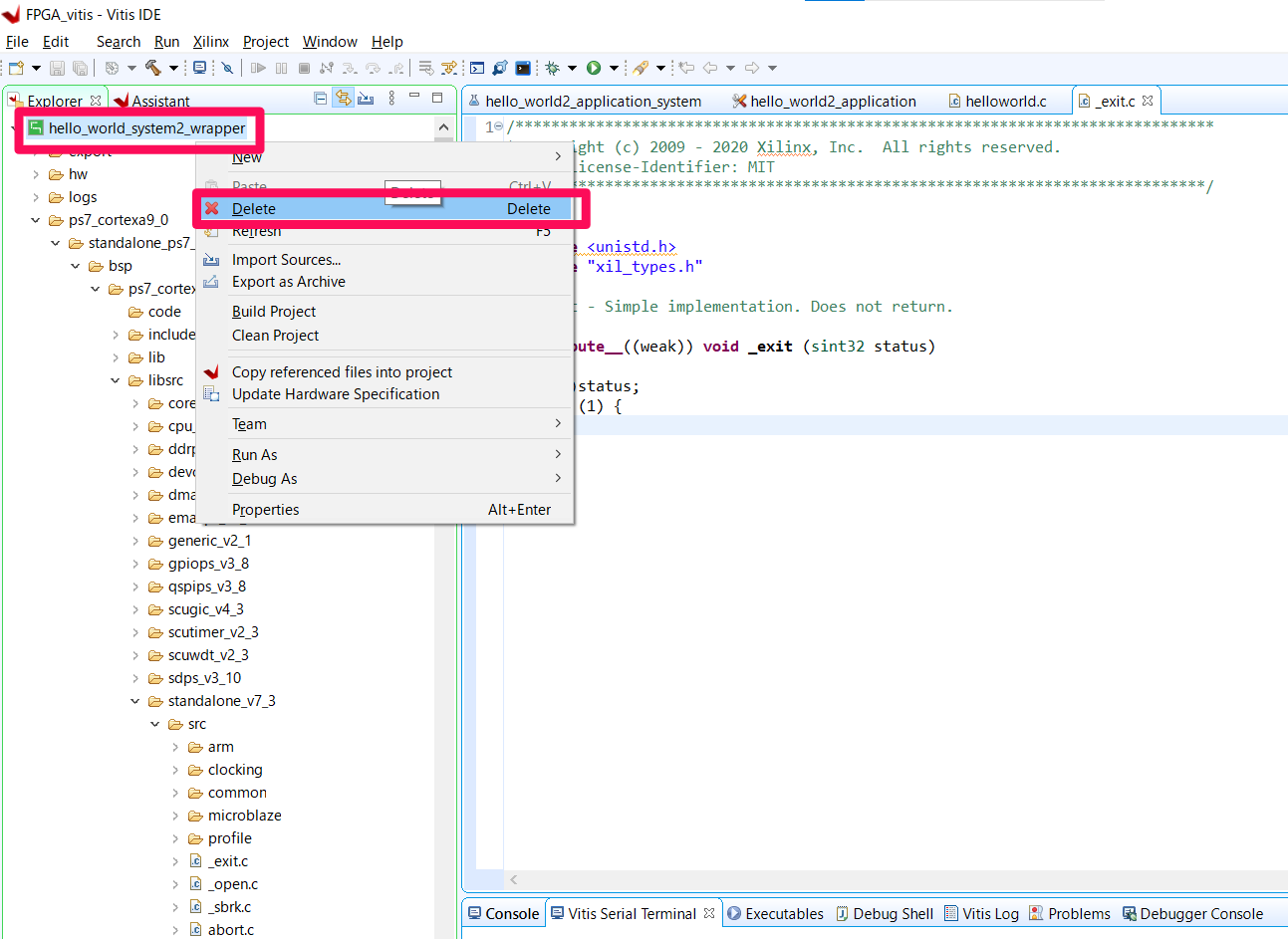Click the New project toolbar icon
1288x939 pixels.
click(x=16, y=68)
